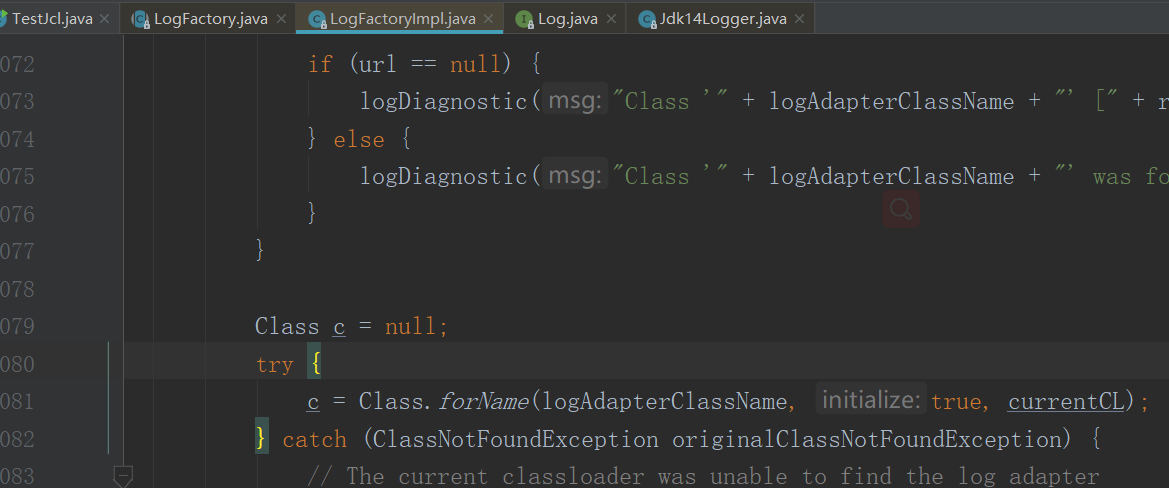The height and width of the screenshot is (488, 1169).
Task: Open the TestJcl.java editor tab
Action: click(52, 19)
